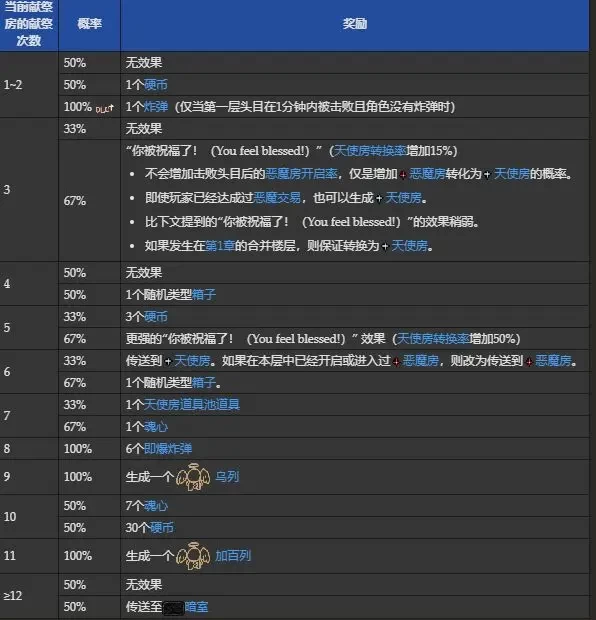Click the Gabriel angel icon beside 加百列
The image size is (596, 620).
click(x=193, y=556)
